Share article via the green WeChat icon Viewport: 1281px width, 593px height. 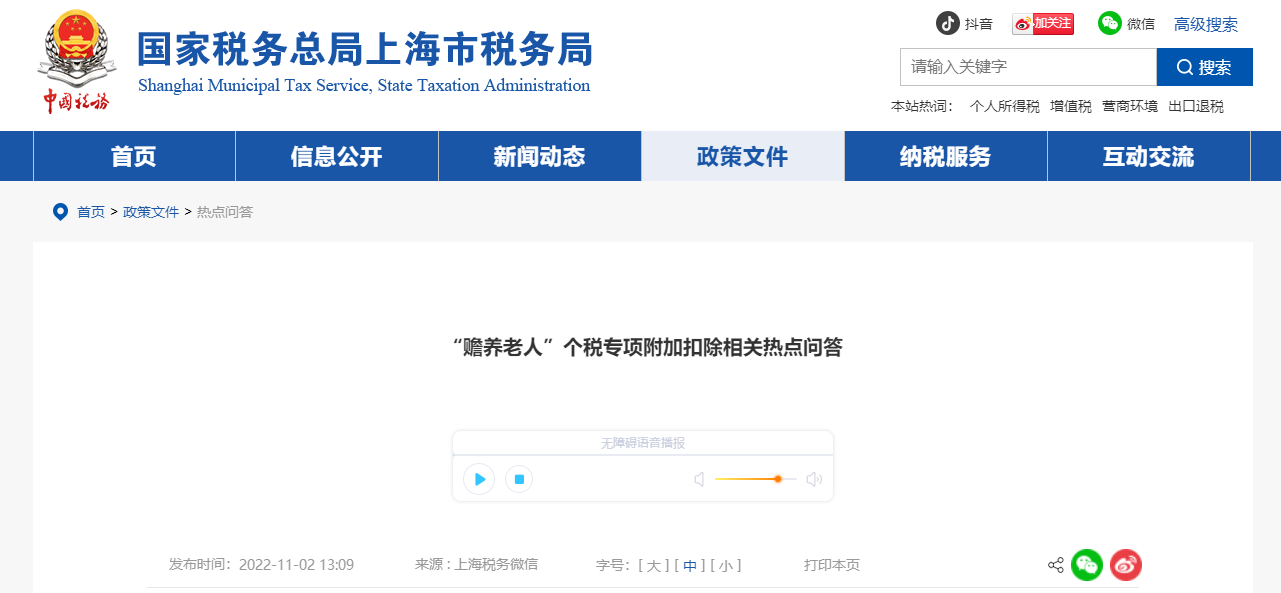pos(1087,565)
